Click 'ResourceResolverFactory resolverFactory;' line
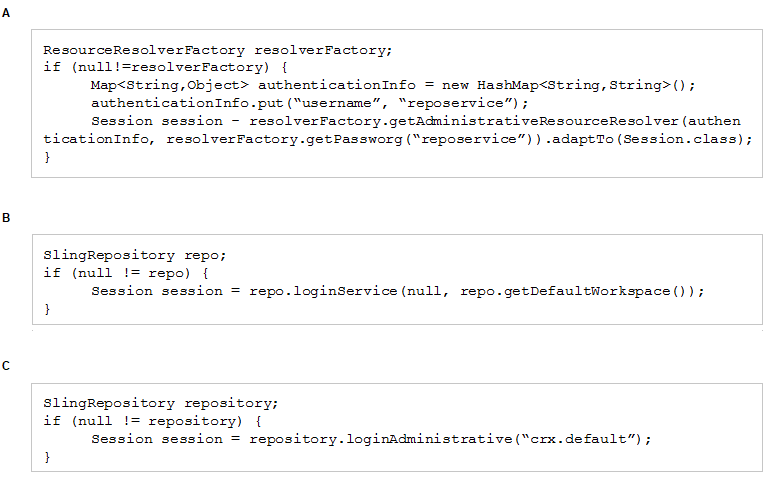This screenshot has height=492, width=784. pos(218,50)
